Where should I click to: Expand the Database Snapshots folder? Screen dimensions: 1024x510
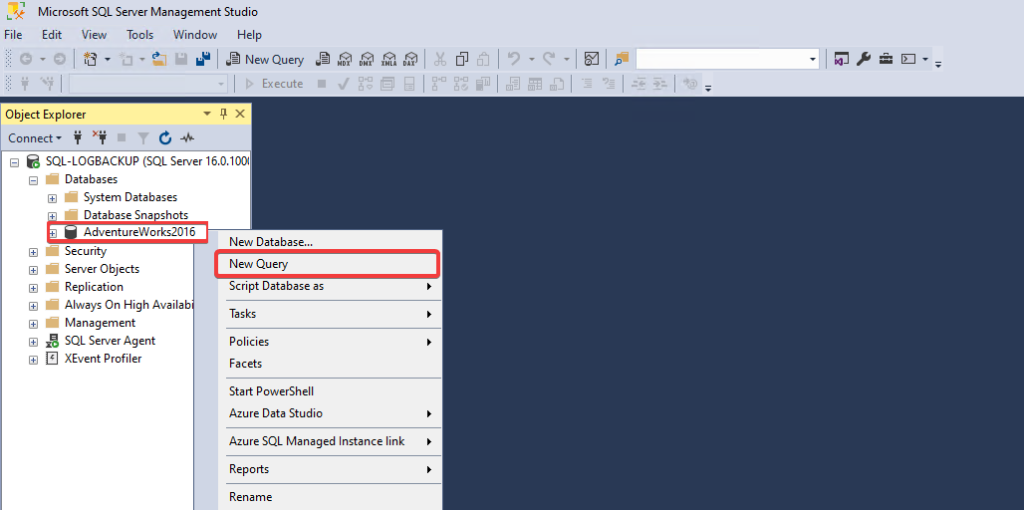[x=53, y=215]
